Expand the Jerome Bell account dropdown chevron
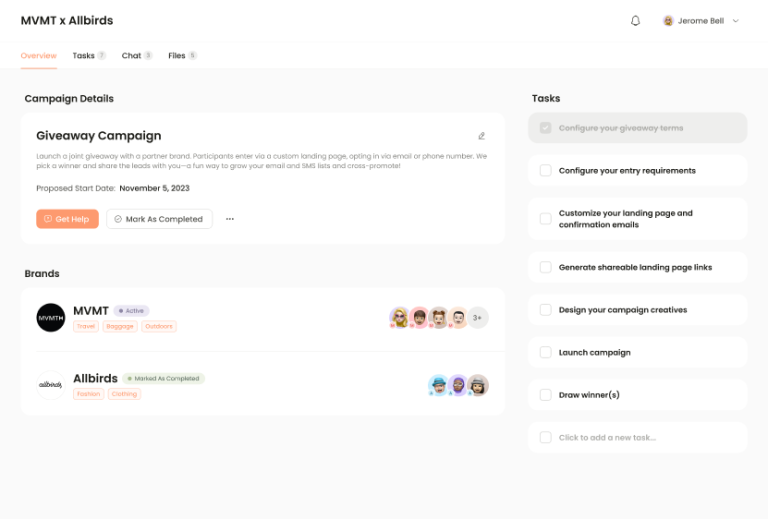Image resolution: width=768 pixels, height=519 pixels. tap(736, 21)
